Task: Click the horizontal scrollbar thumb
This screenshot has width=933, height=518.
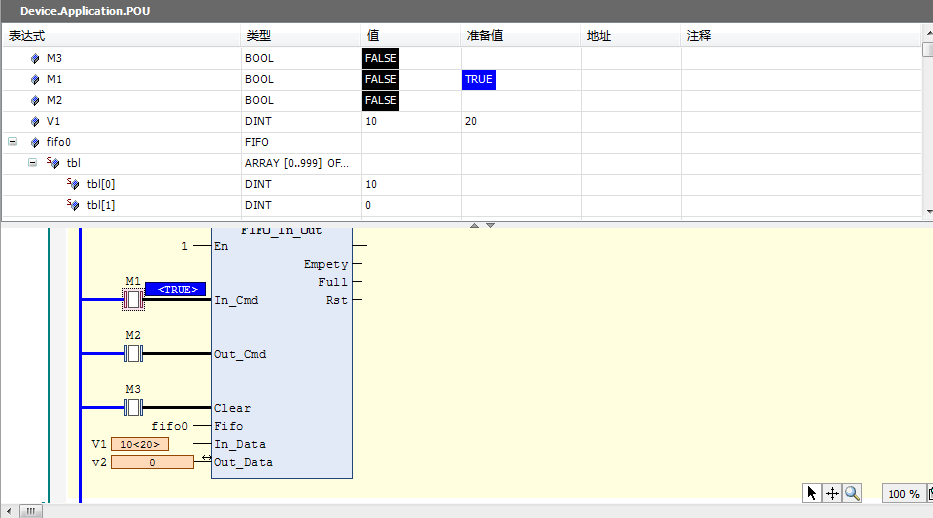Action: point(30,511)
